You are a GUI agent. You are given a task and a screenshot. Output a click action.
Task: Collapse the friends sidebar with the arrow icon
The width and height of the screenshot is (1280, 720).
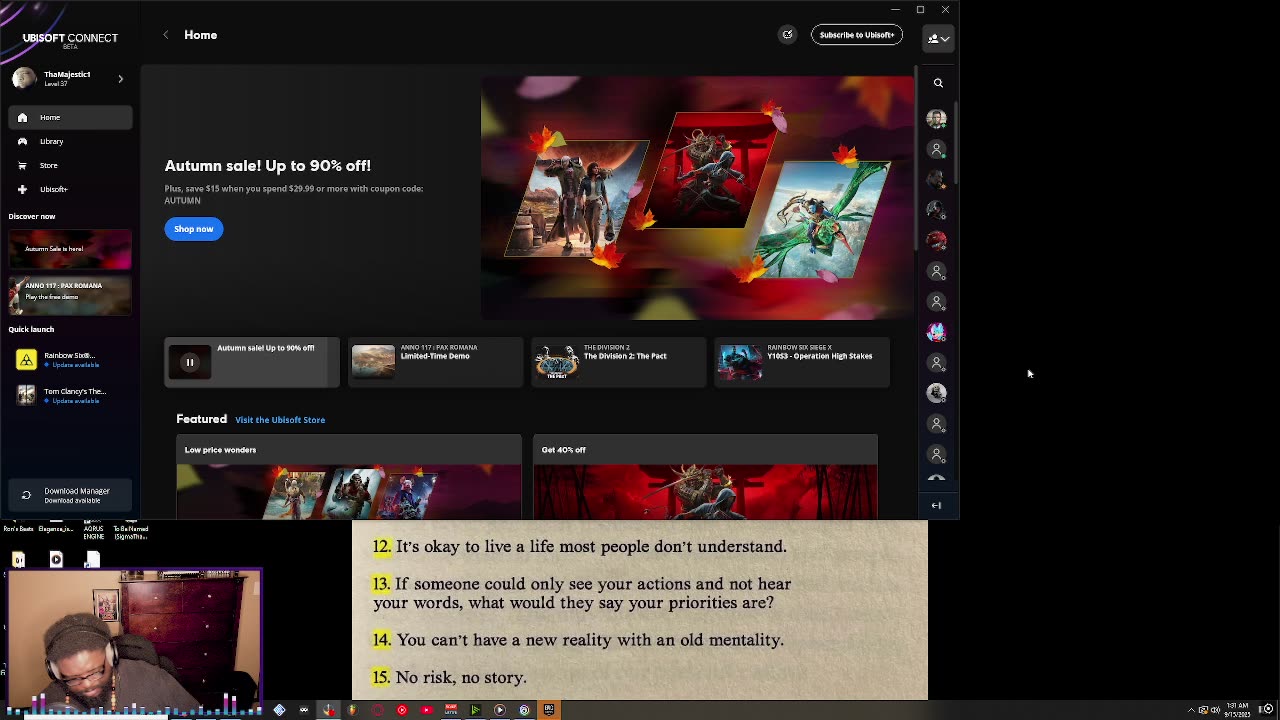coord(936,505)
